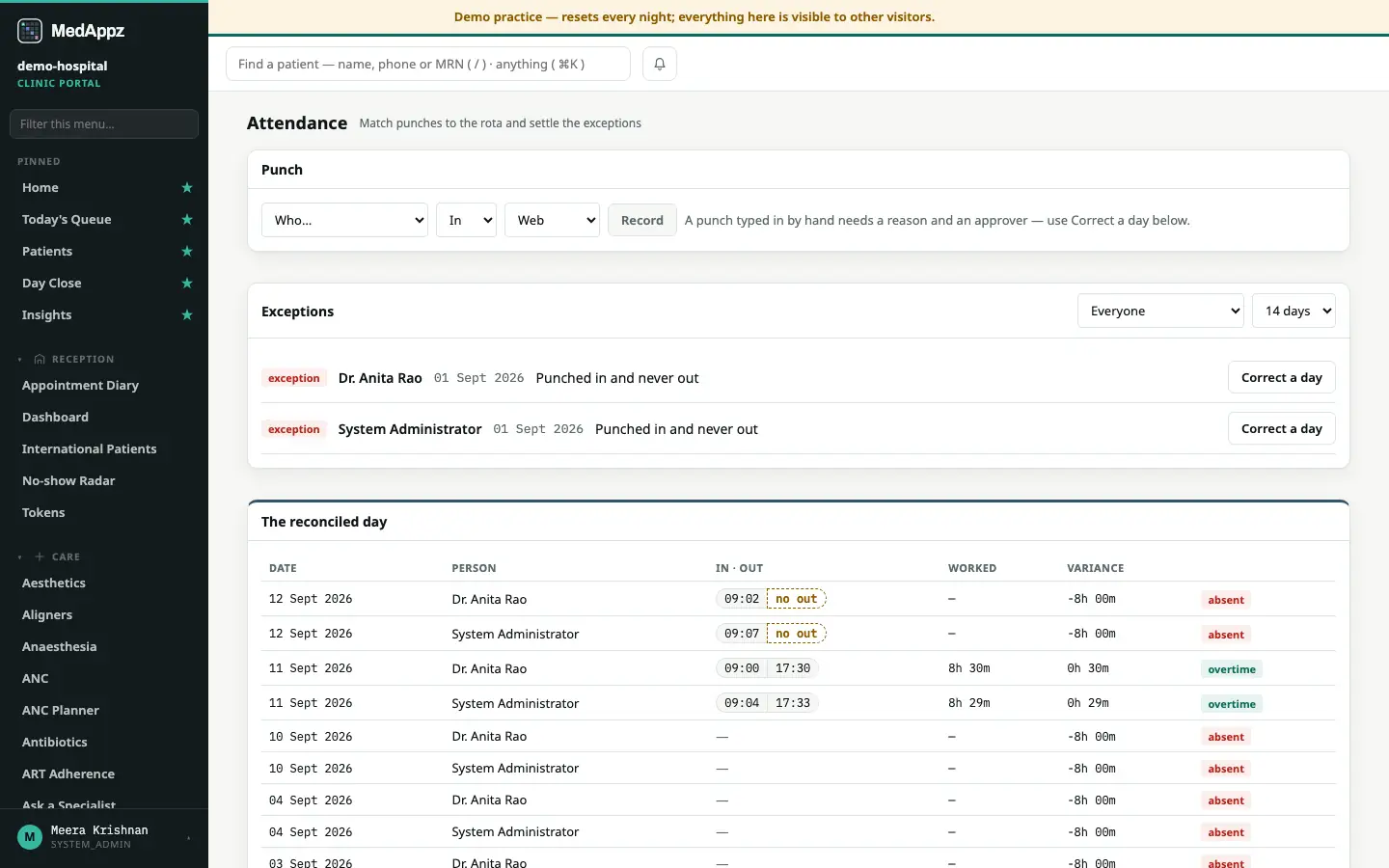Viewport: 1389px width, 868px height.
Task: Open the Patients page
Action: (47, 252)
